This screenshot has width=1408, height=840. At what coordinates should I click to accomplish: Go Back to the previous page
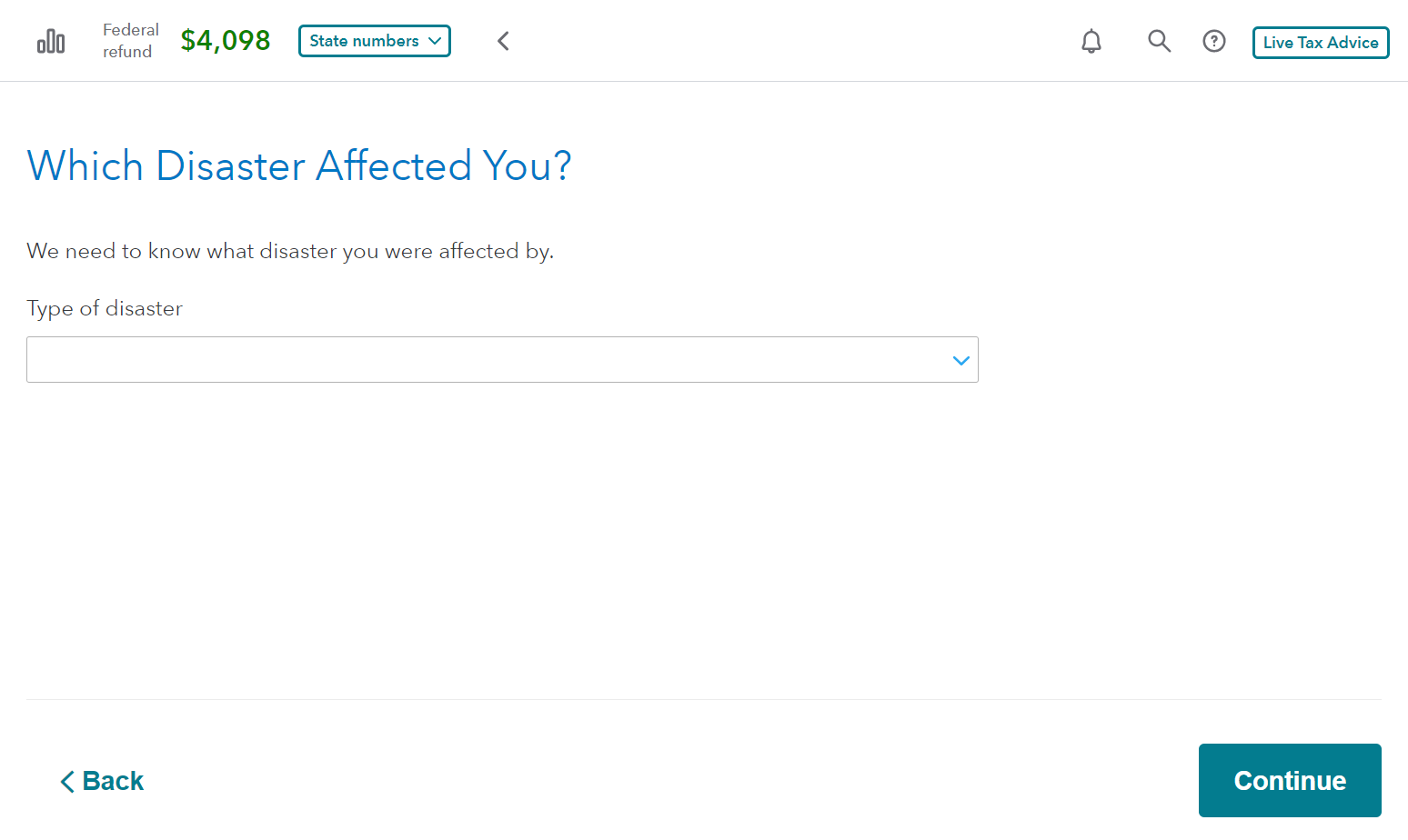[103, 781]
